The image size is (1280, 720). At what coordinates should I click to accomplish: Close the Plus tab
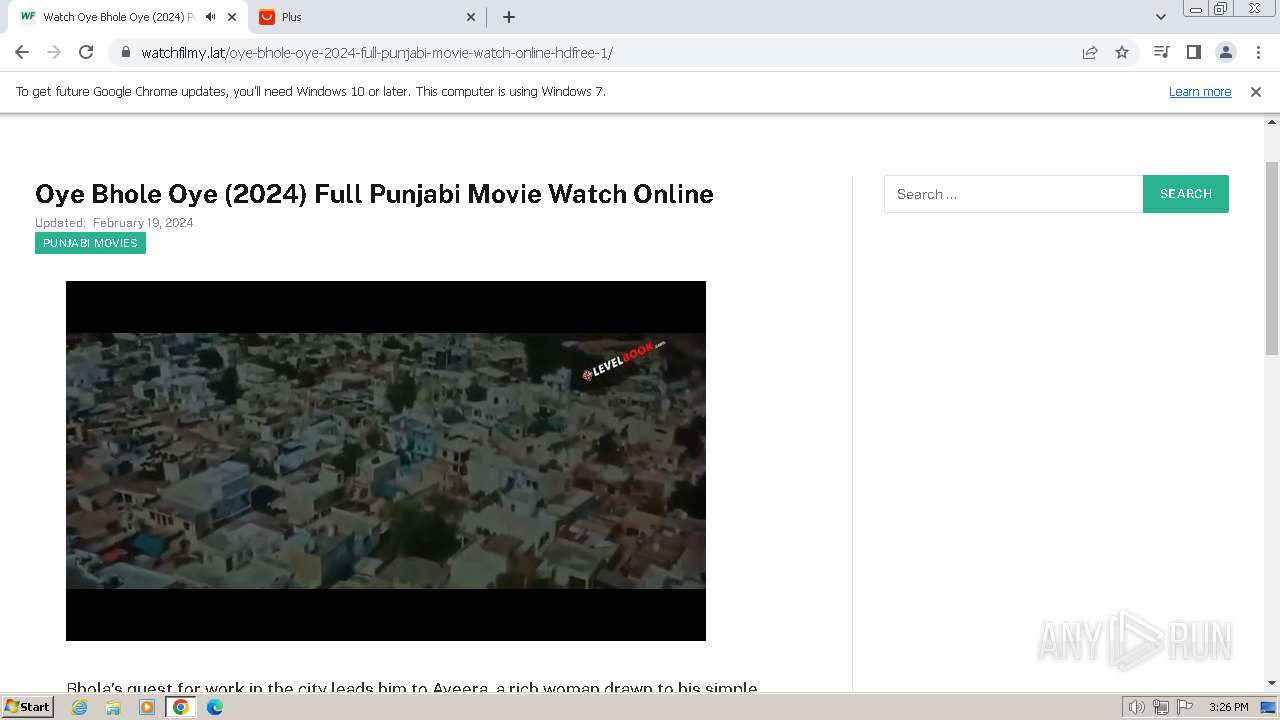click(471, 17)
